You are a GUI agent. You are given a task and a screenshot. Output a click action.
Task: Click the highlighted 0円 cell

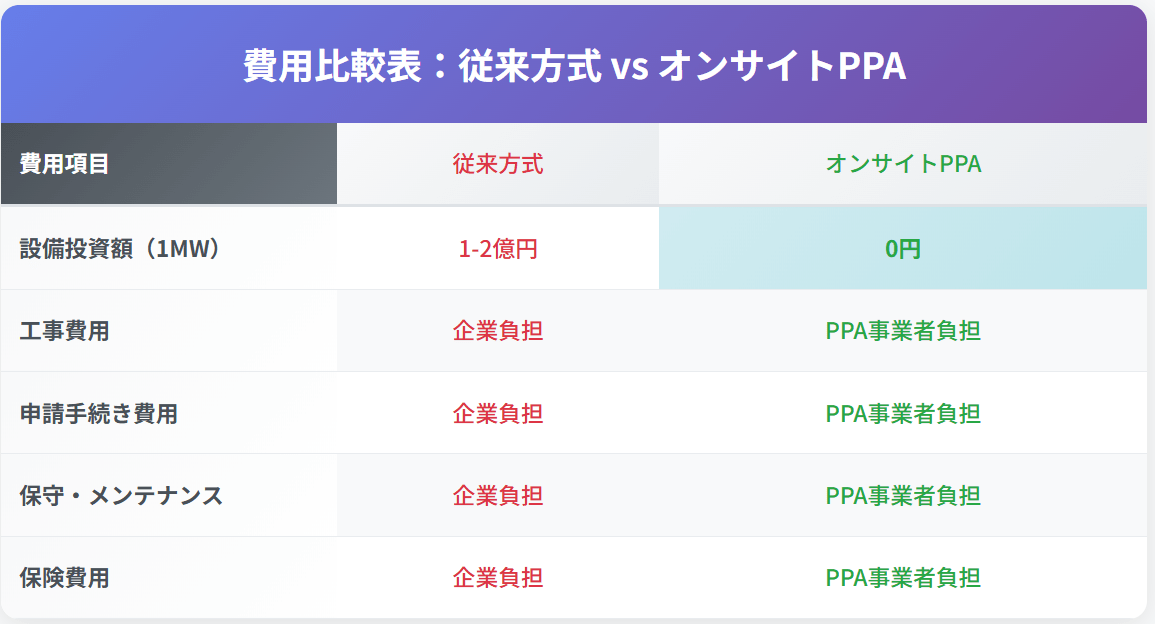tap(903, 249)
